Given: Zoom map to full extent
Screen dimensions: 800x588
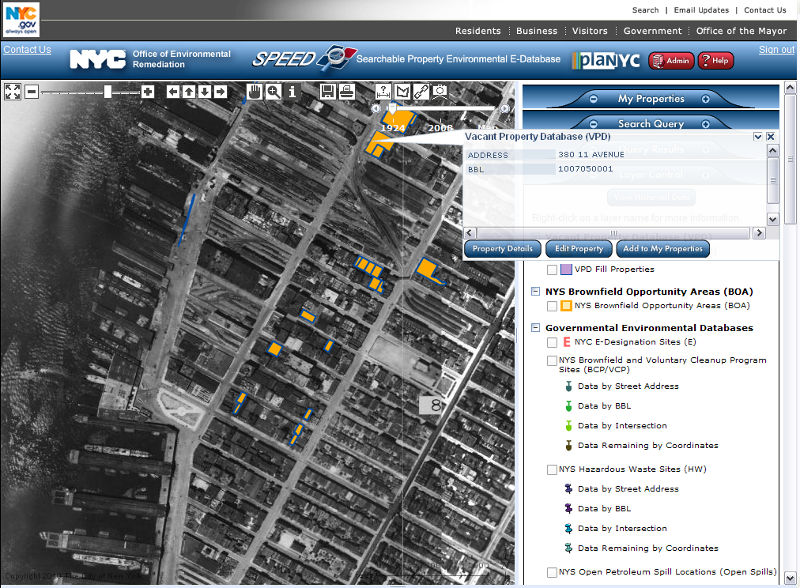Looking at the screenshot, I should [13, 92].
